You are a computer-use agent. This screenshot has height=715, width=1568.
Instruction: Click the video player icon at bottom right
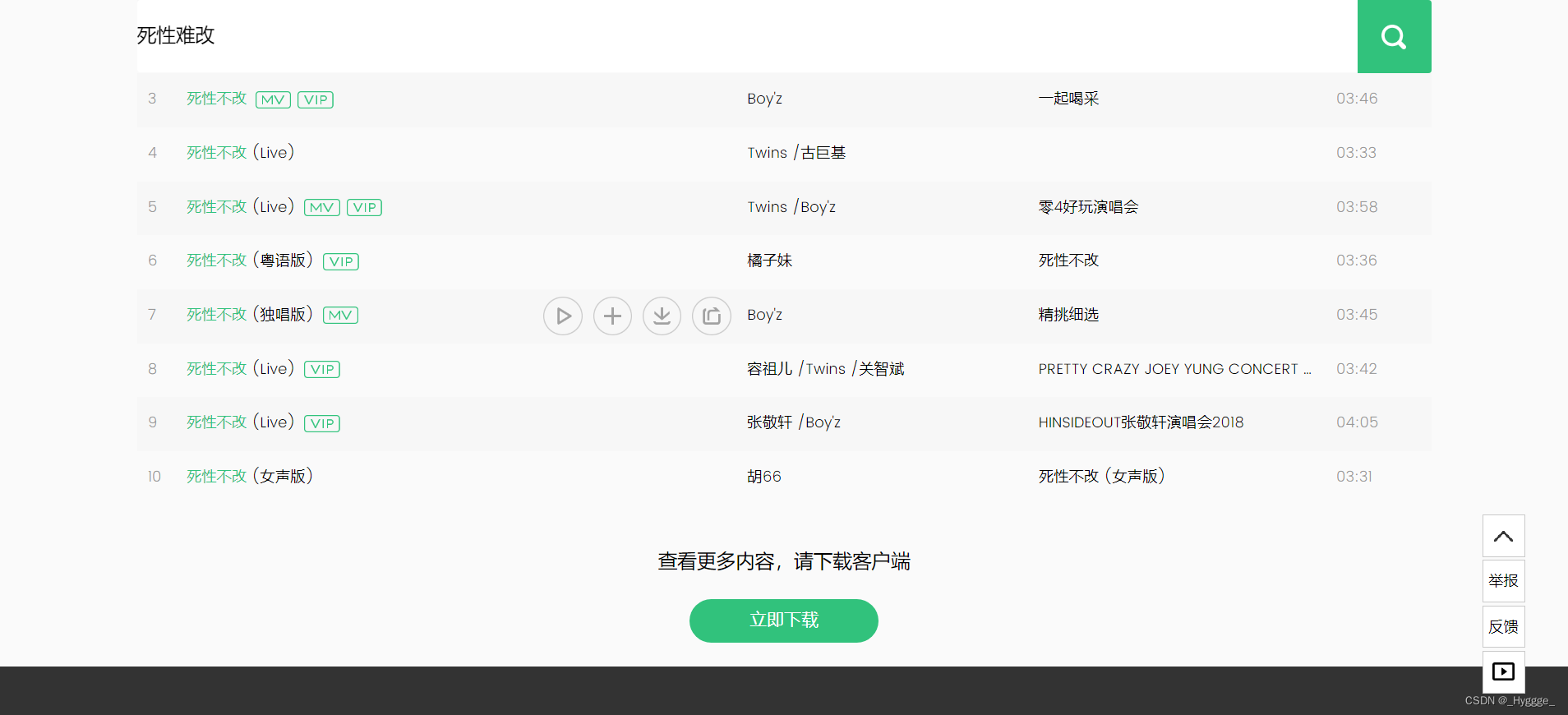point(1504,671)
